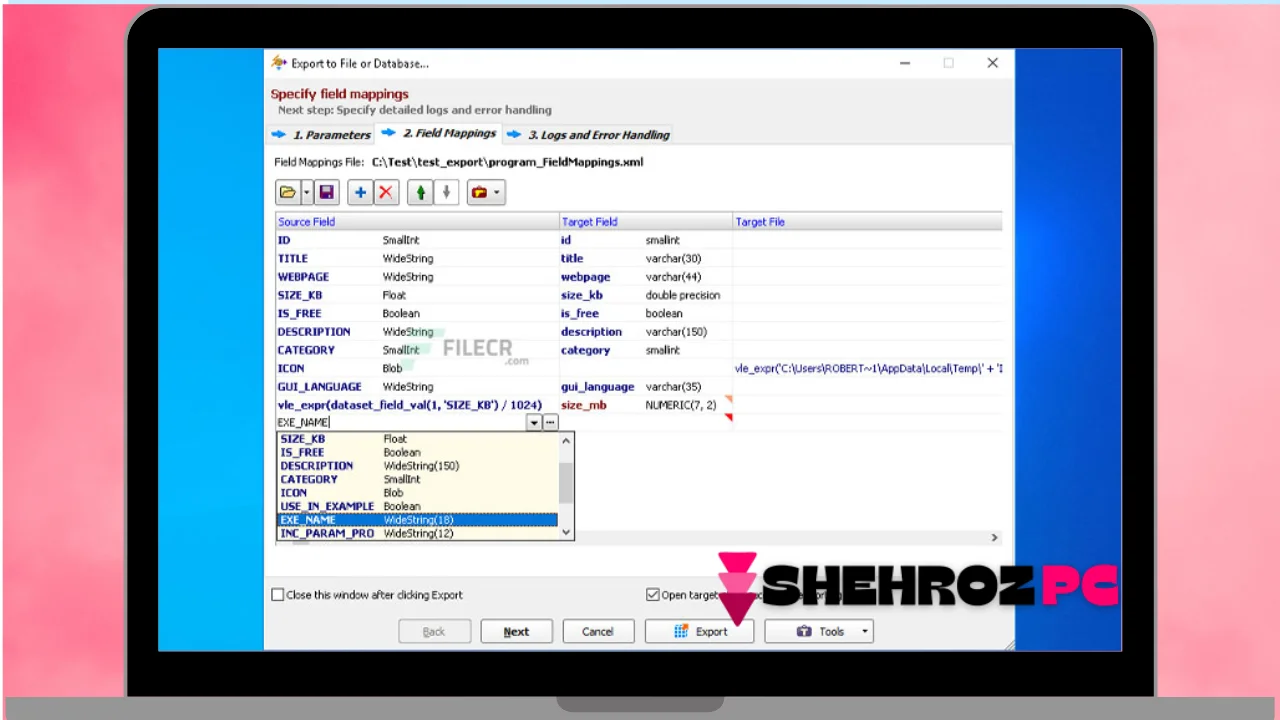Click the ellipsis button beside the EXE_NAME editor
This screenshot has height=720, width=1280.
tap(550, 423)
